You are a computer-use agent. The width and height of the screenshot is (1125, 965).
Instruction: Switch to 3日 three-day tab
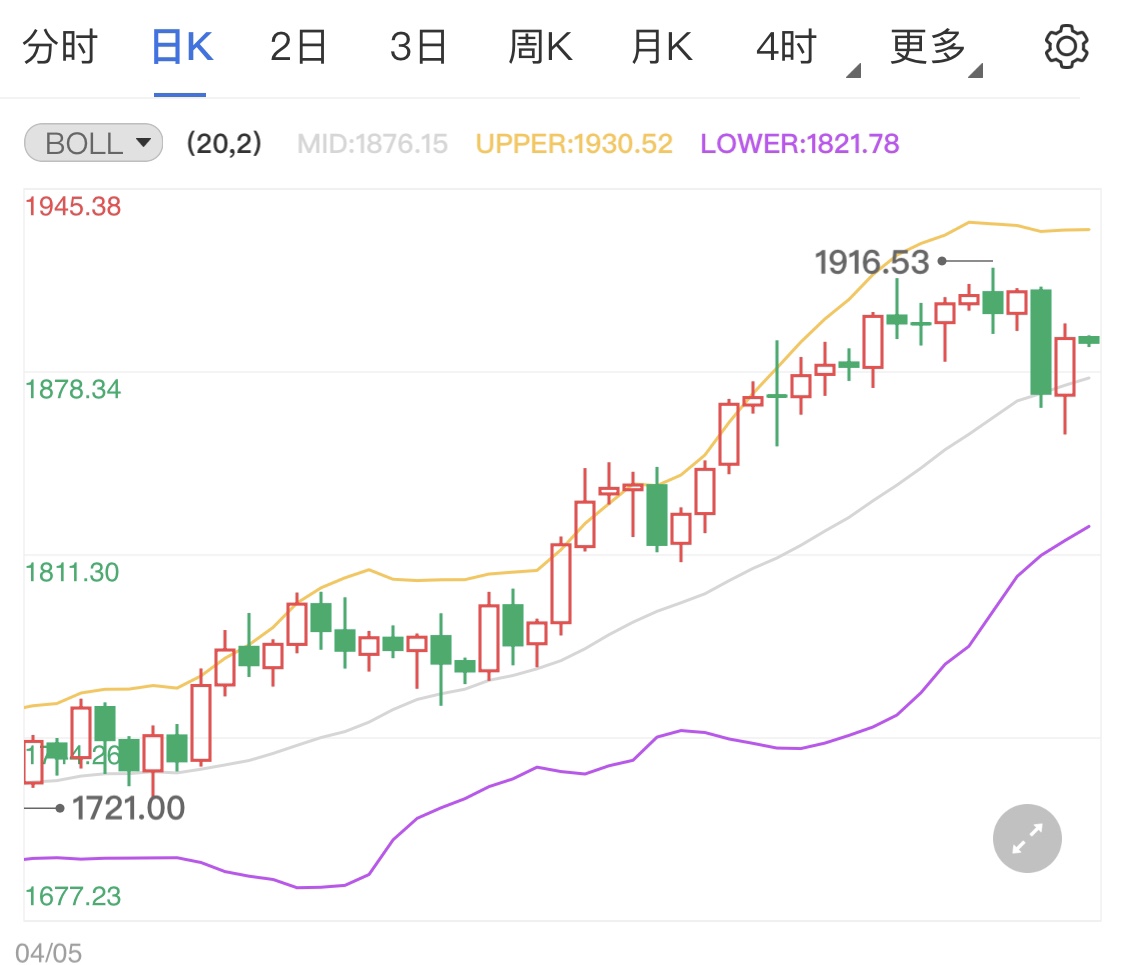tap(418, 47)
